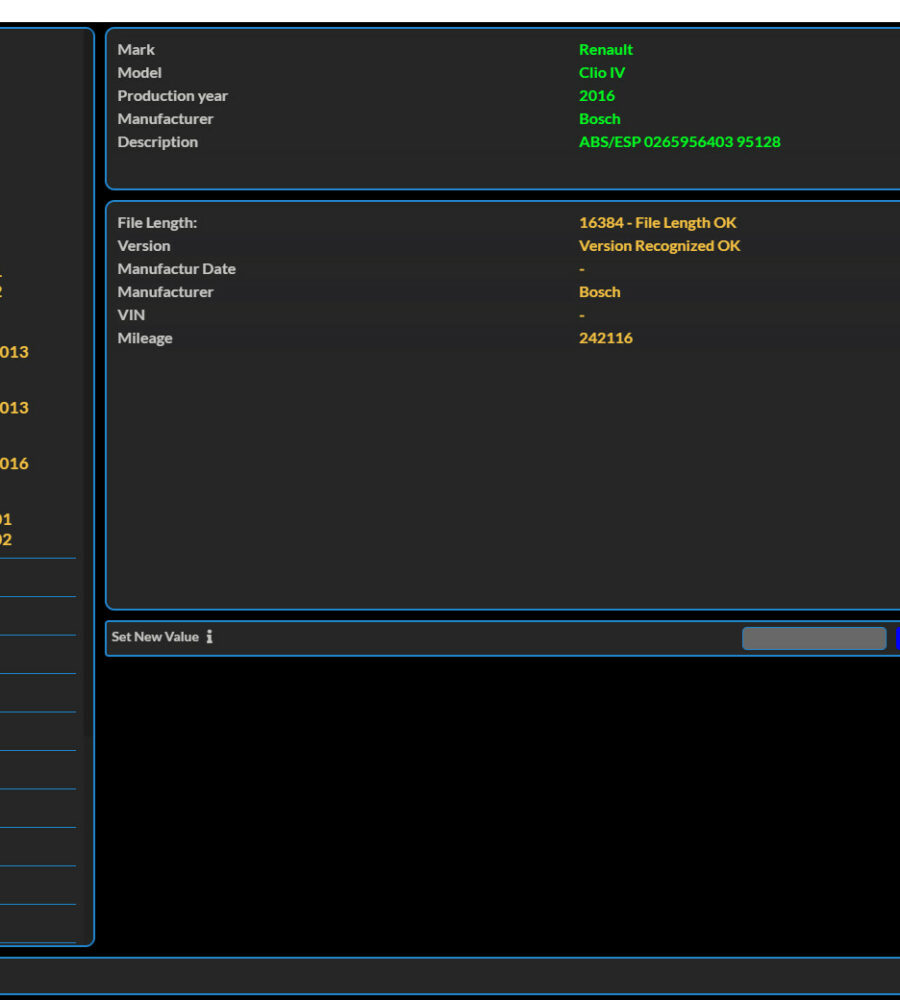
Task: Click the Description label in the vehicle panel
Action: point(157,142)
